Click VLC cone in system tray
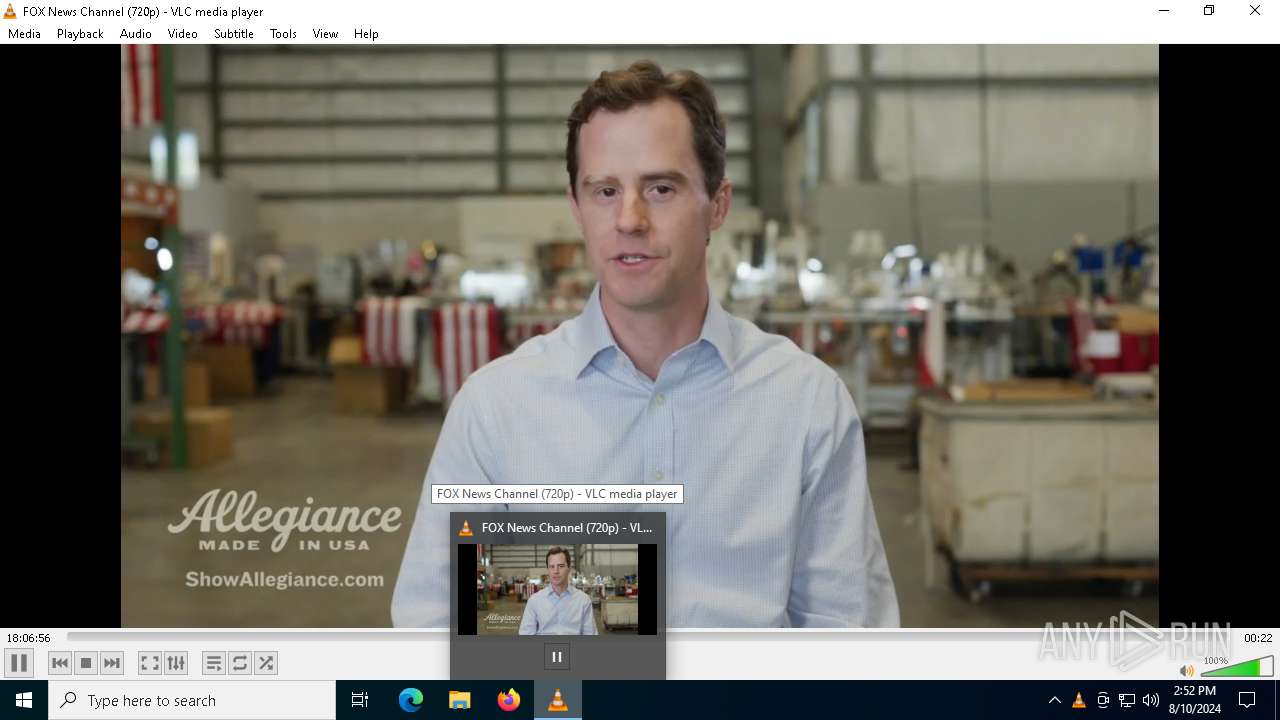The height and width of the screenshot is (720, 1280). click(x=1078, y=700)
